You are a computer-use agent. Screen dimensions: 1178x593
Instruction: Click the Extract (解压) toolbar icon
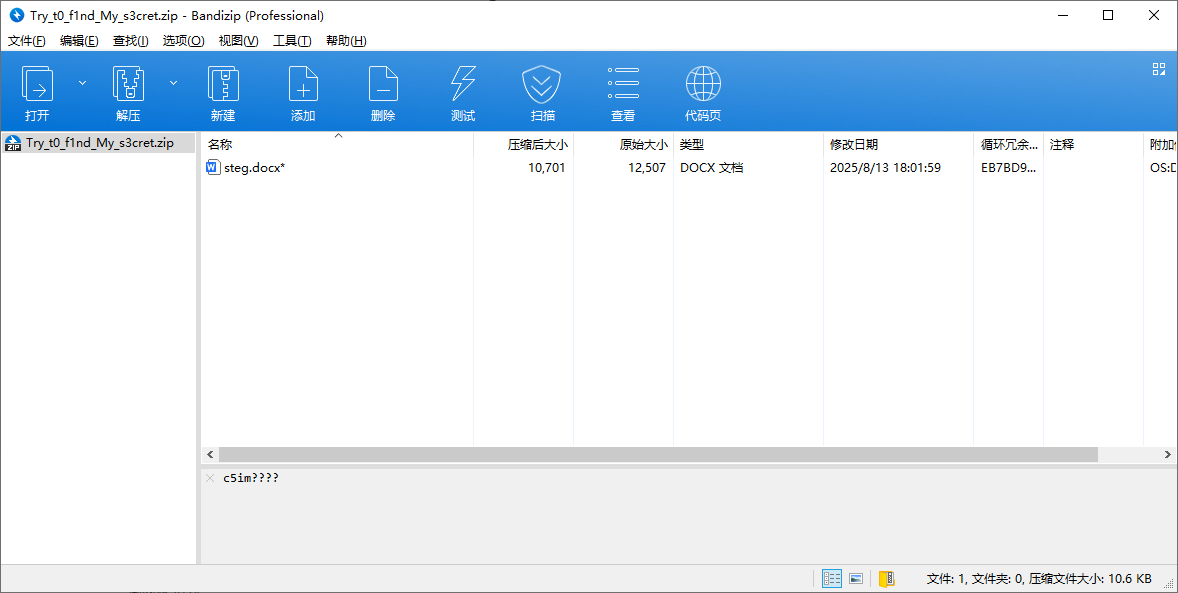click(128, 83)
